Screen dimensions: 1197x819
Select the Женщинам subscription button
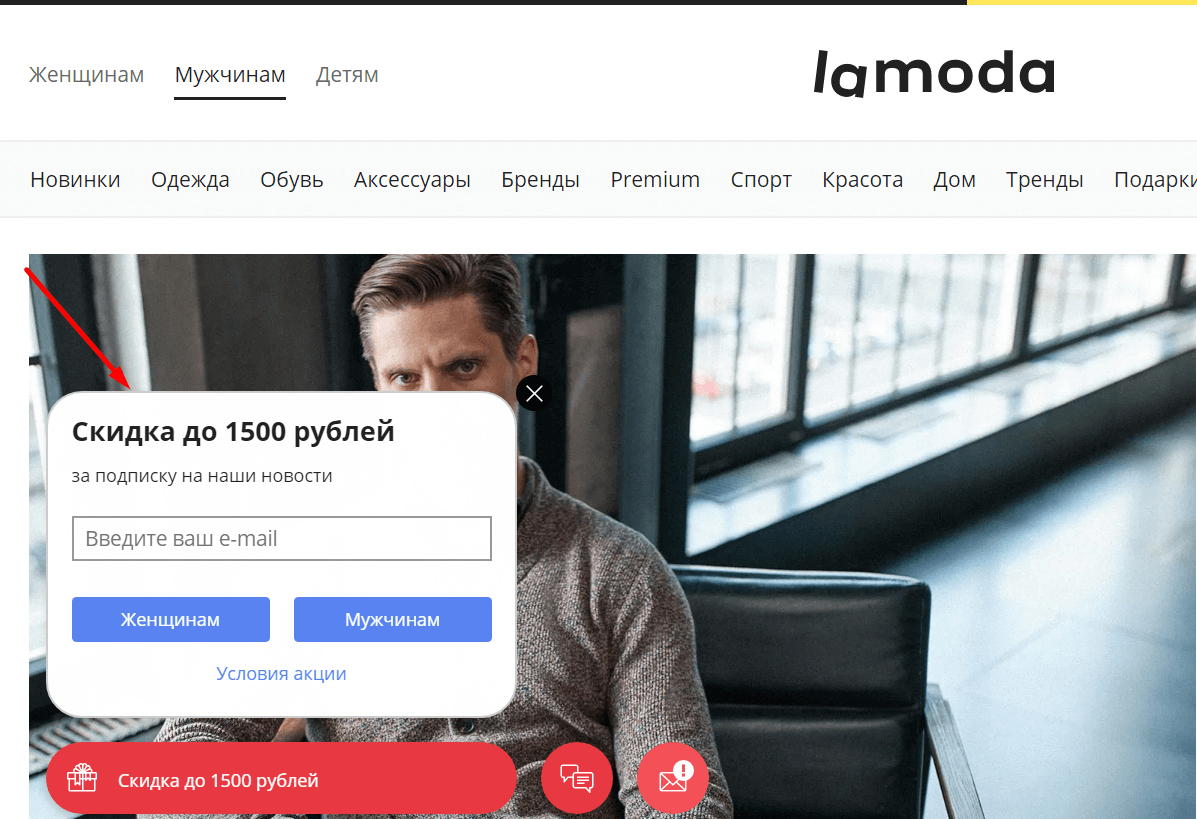(171, 619)
